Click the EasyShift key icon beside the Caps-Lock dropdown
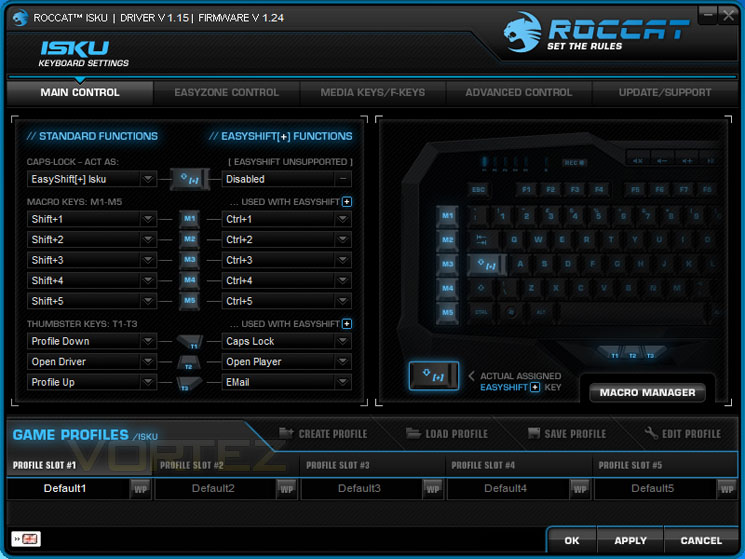Image resolution: width=745 pixels, height=559 pixels. (x=190, y=179)
